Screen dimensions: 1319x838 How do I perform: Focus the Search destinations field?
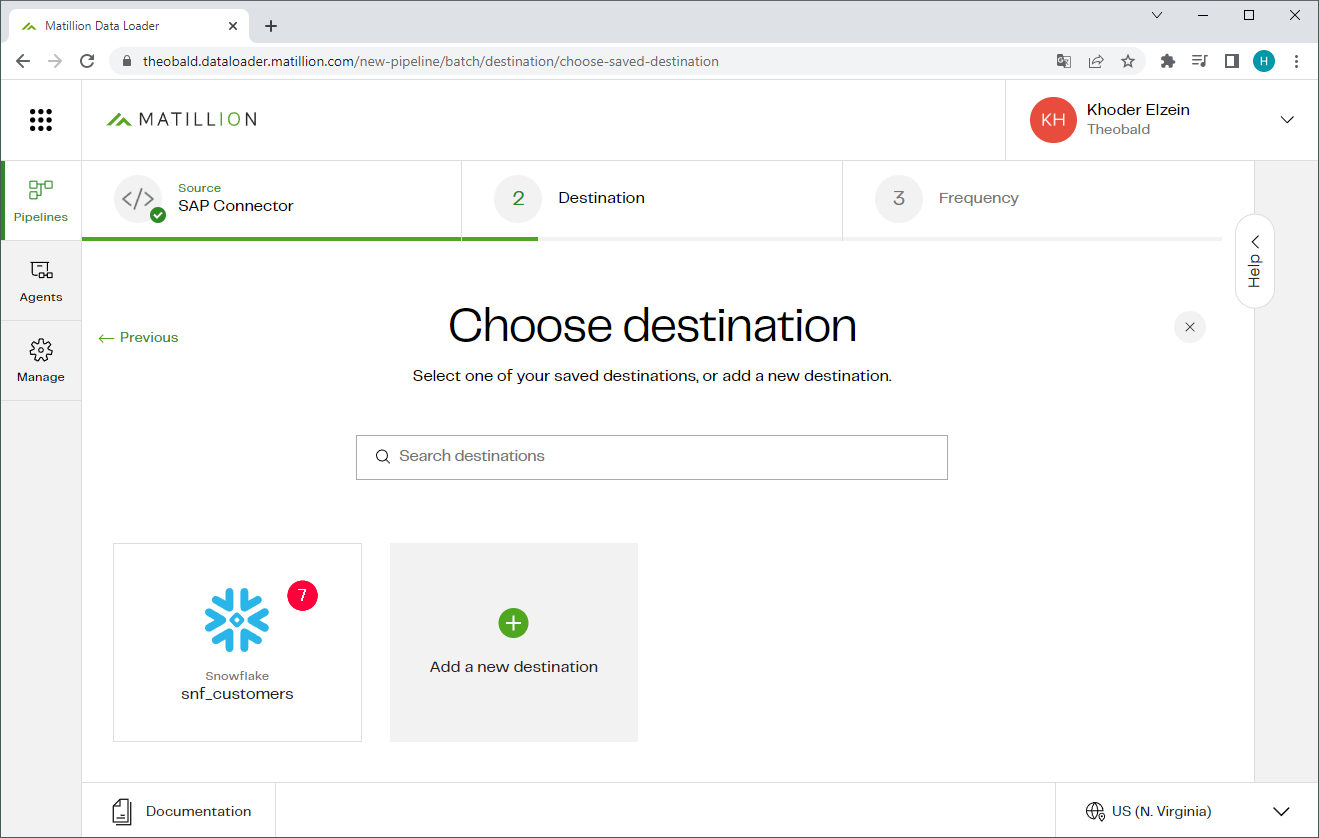pyautogui.click(x=652, y=457)
